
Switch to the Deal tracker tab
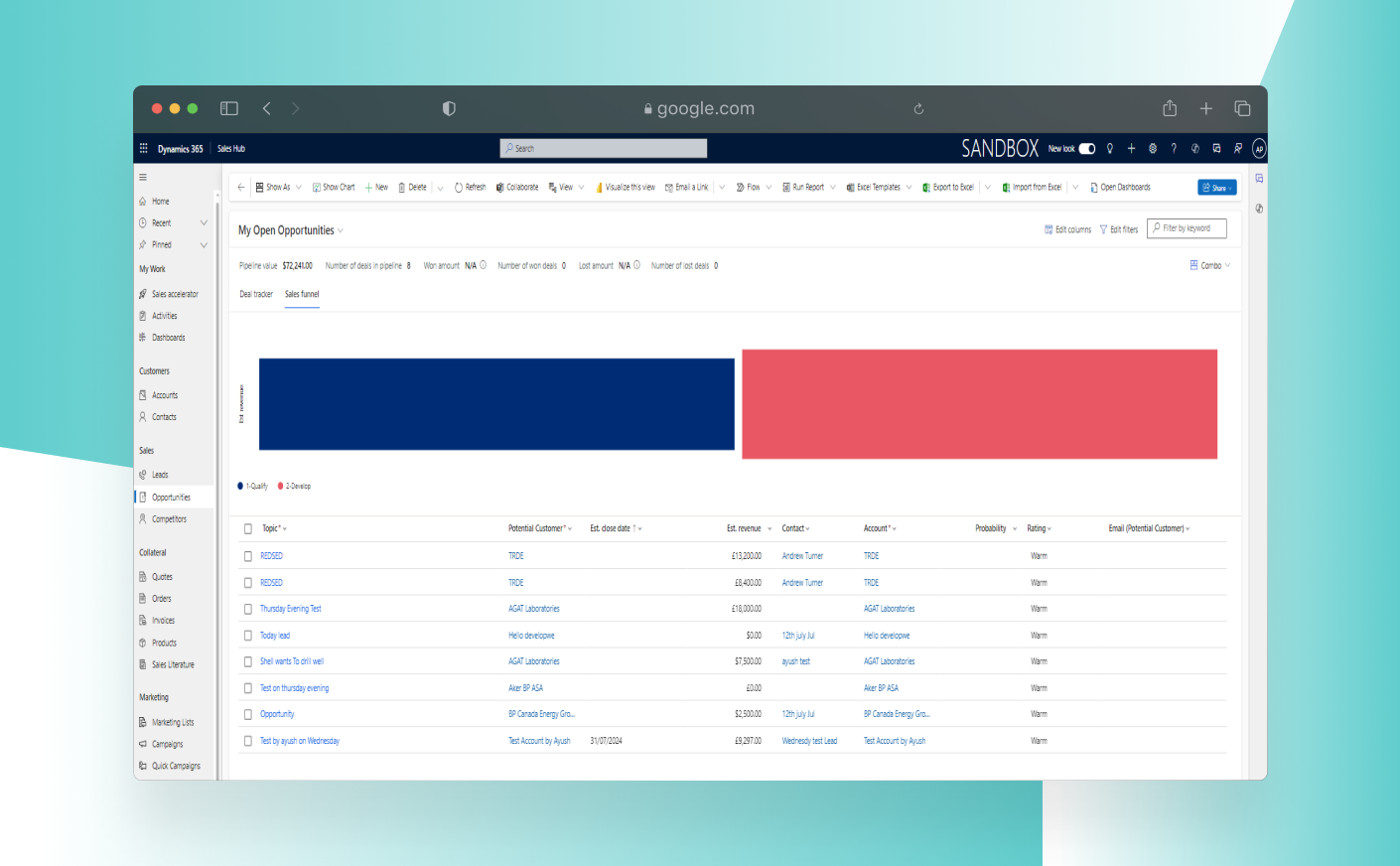[x=255, y=294]
